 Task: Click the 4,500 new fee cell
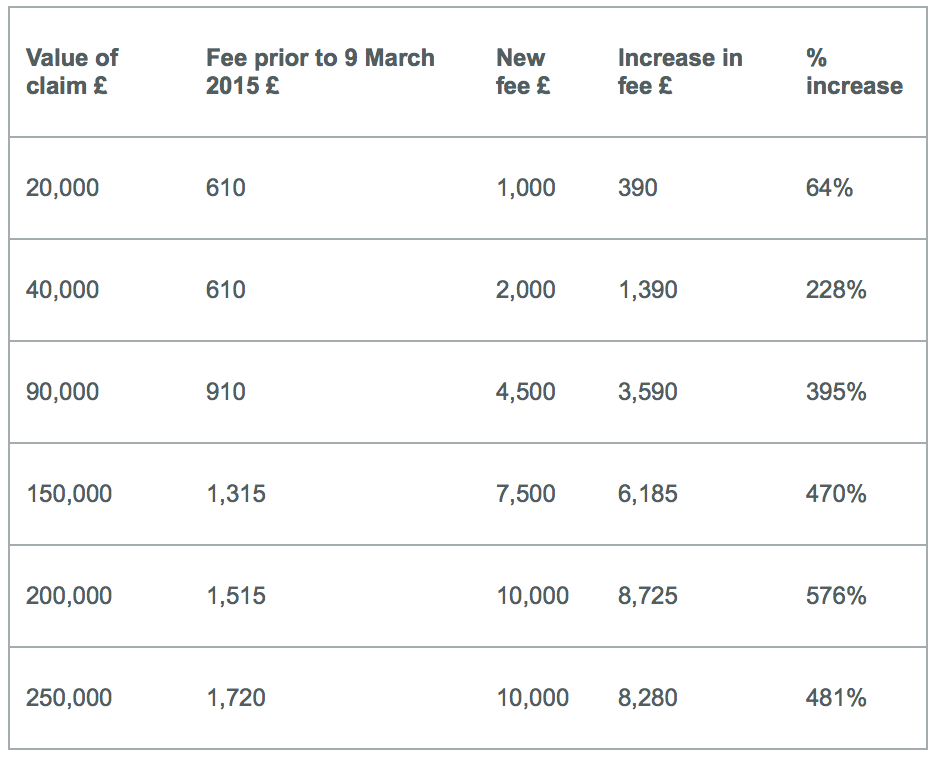click(526, 391)
